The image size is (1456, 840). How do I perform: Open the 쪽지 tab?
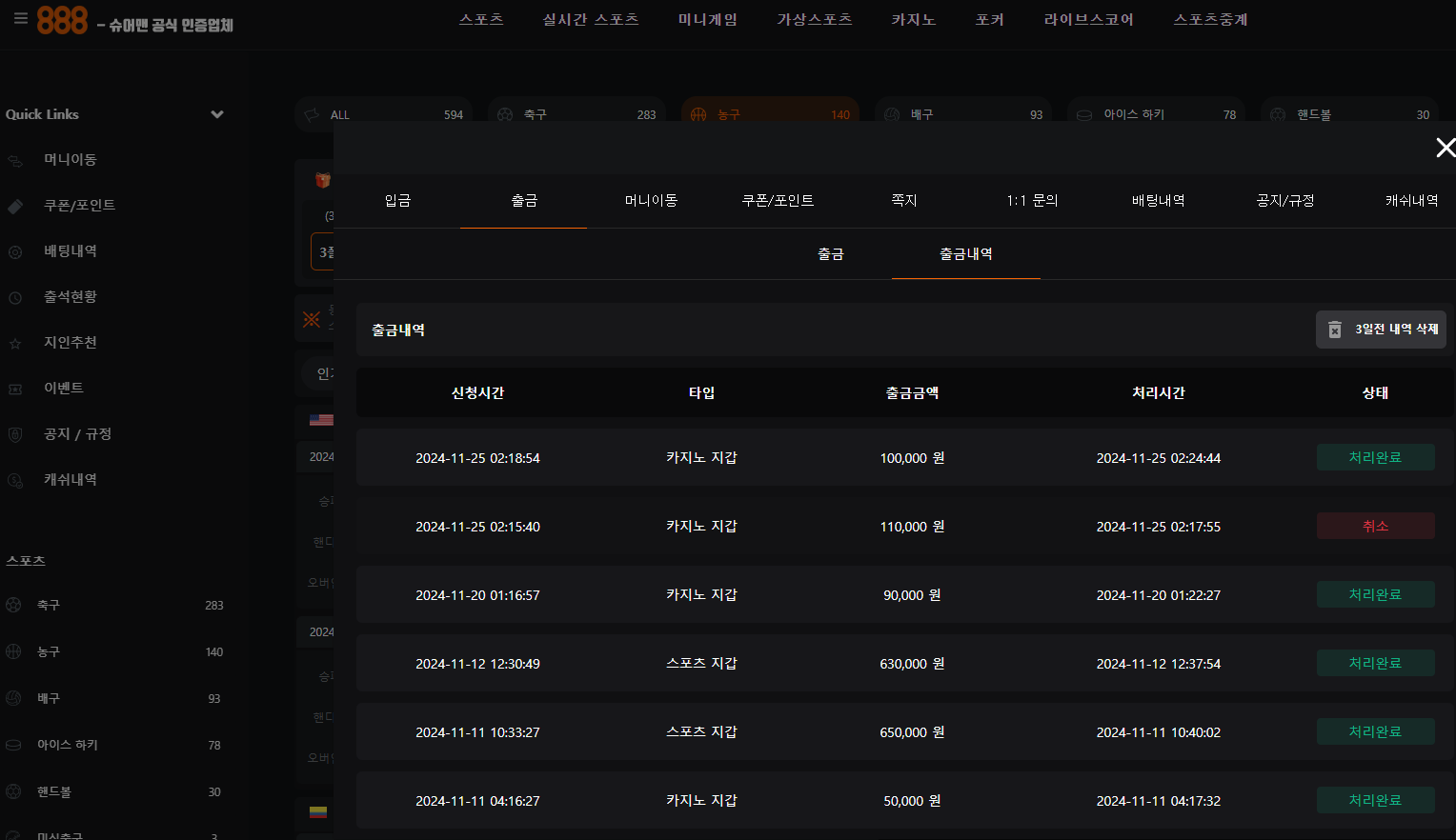pos(904,201)
